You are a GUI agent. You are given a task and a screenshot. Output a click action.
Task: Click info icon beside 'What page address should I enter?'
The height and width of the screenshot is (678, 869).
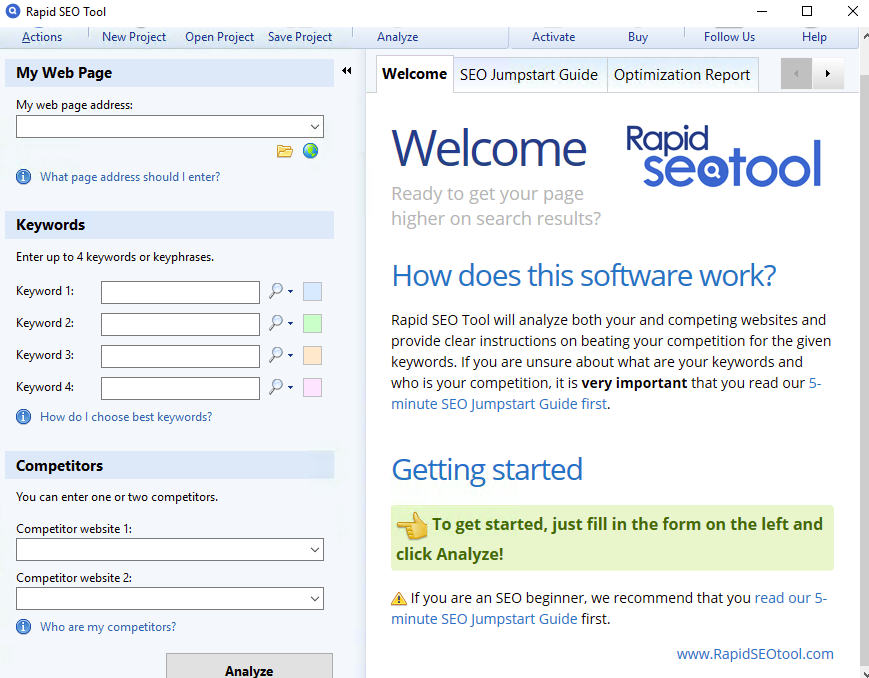coord(23,177)
